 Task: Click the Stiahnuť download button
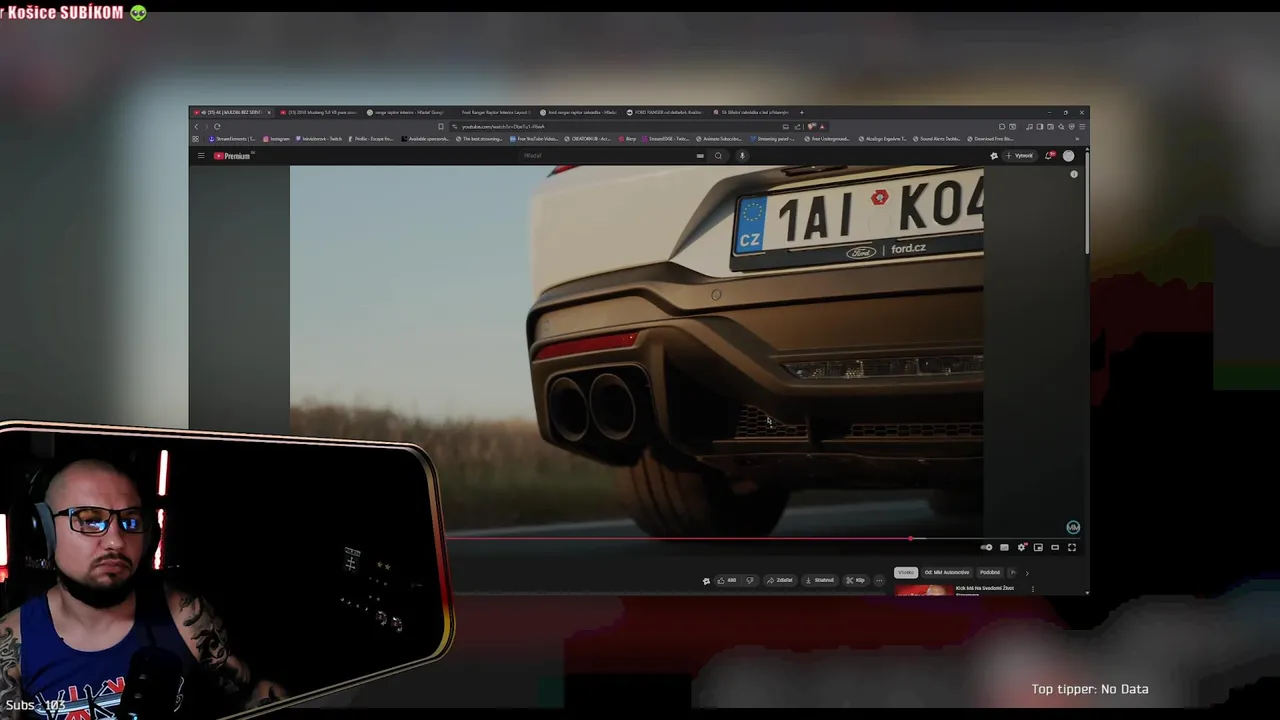click(x=819, y=580)
